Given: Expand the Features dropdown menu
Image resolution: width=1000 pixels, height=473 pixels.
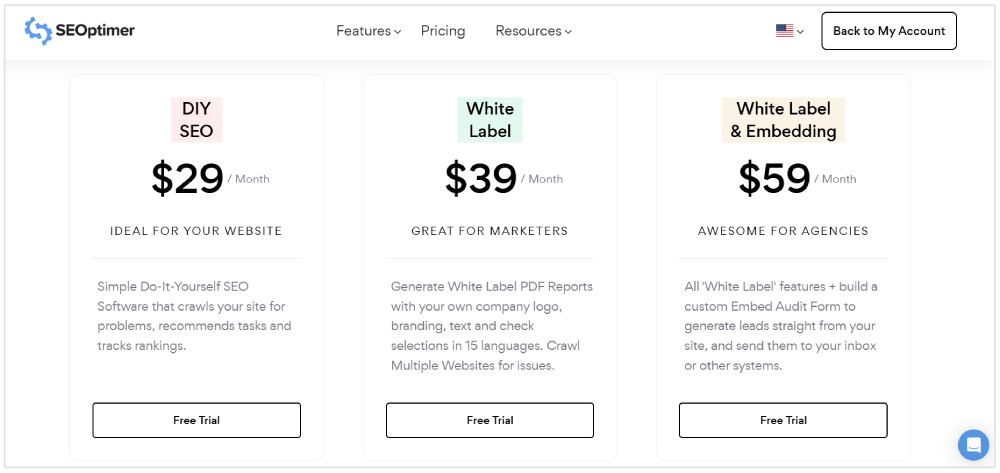Looking at the screenshot, I should (x=368, y=31).
